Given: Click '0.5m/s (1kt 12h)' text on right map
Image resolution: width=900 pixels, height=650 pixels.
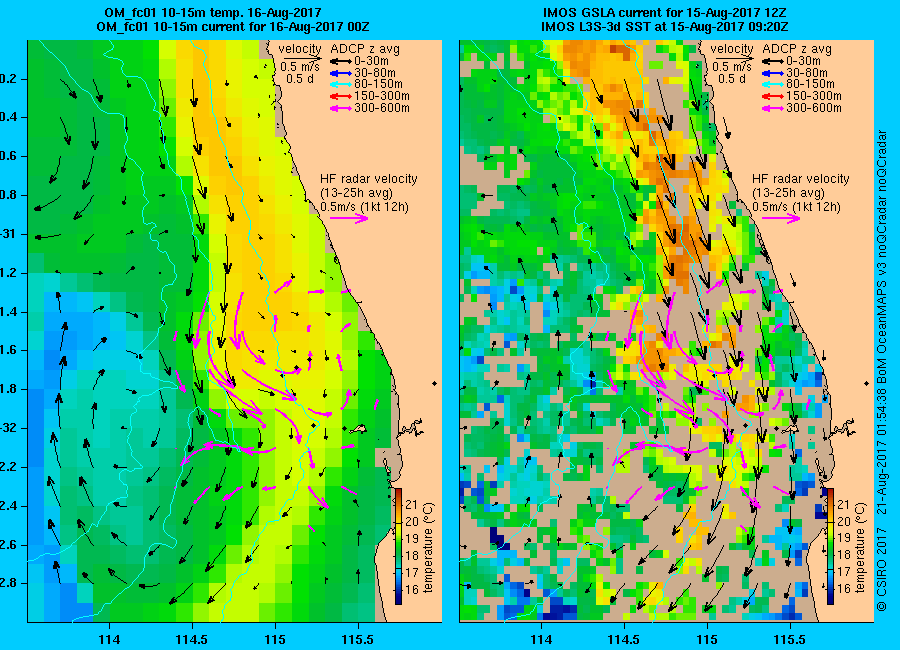Looking at the screenshot, I should pos(797,207).
